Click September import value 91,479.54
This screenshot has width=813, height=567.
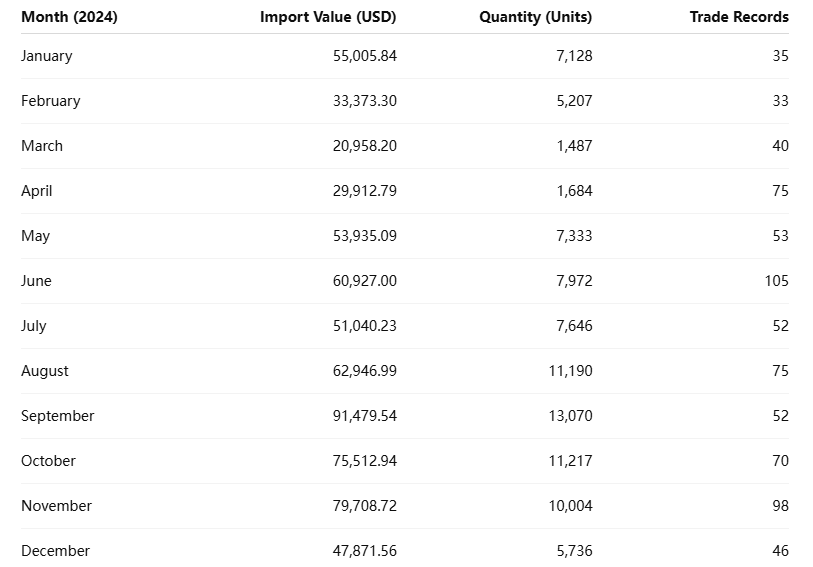click(x=364, y=416)
